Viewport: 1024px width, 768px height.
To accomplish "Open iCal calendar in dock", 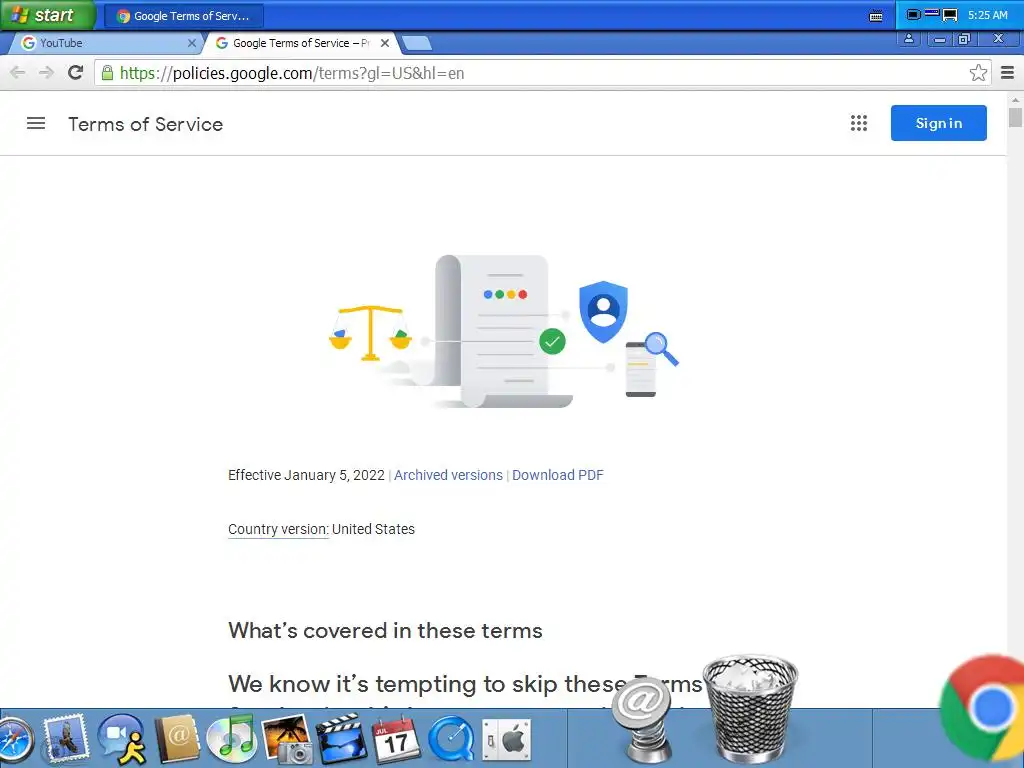I will point(396,739).
